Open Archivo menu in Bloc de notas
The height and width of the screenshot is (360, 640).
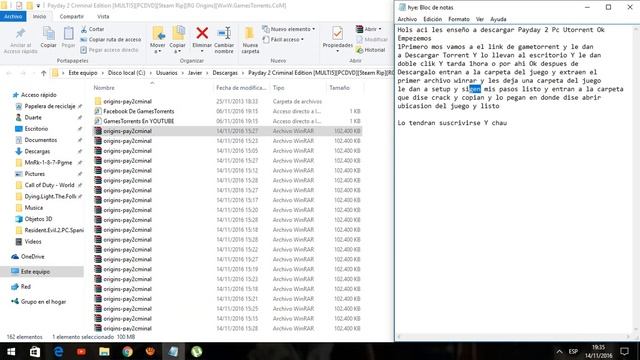pyautogui.click(x=407, y=19)
